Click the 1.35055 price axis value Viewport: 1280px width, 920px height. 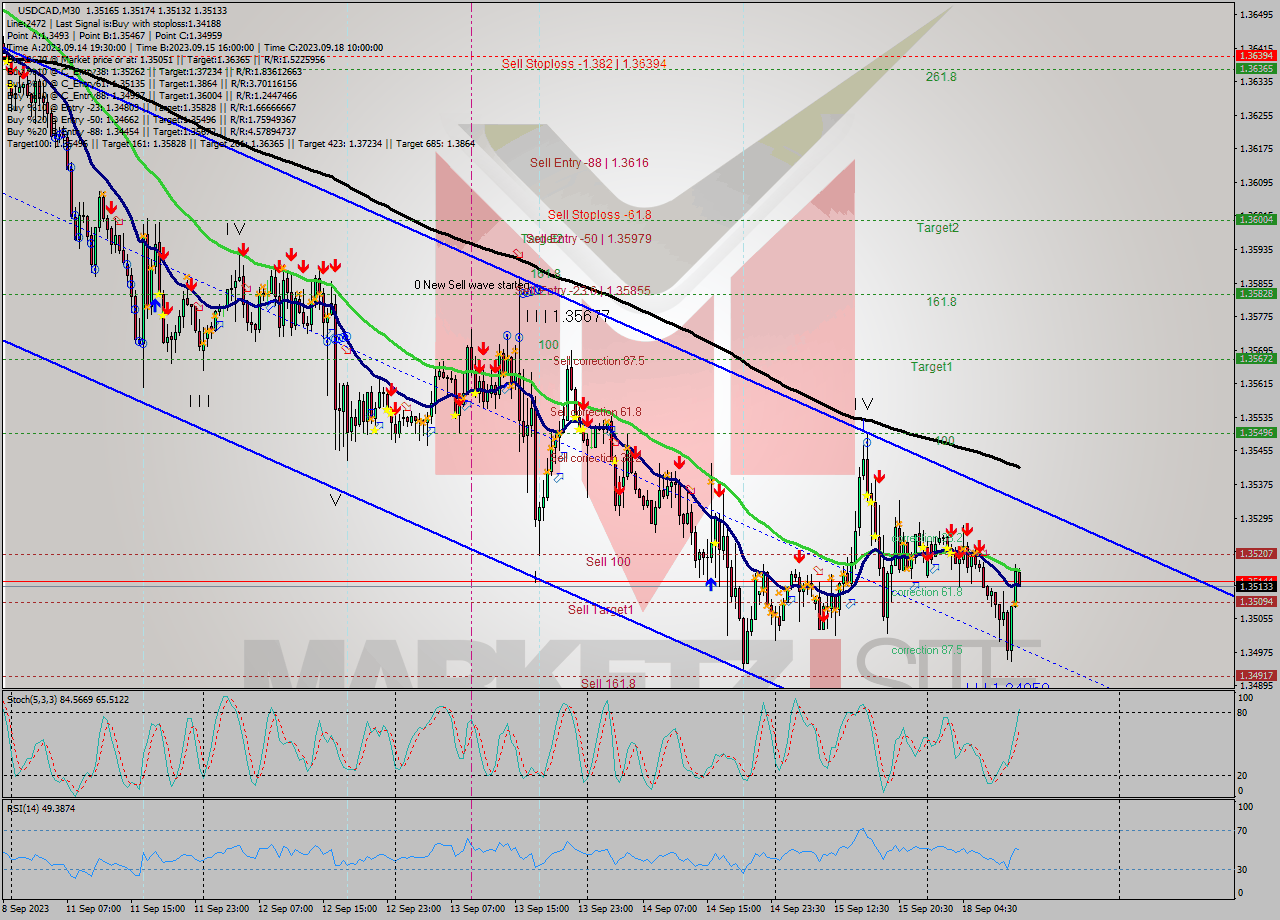pos(1257,618)
